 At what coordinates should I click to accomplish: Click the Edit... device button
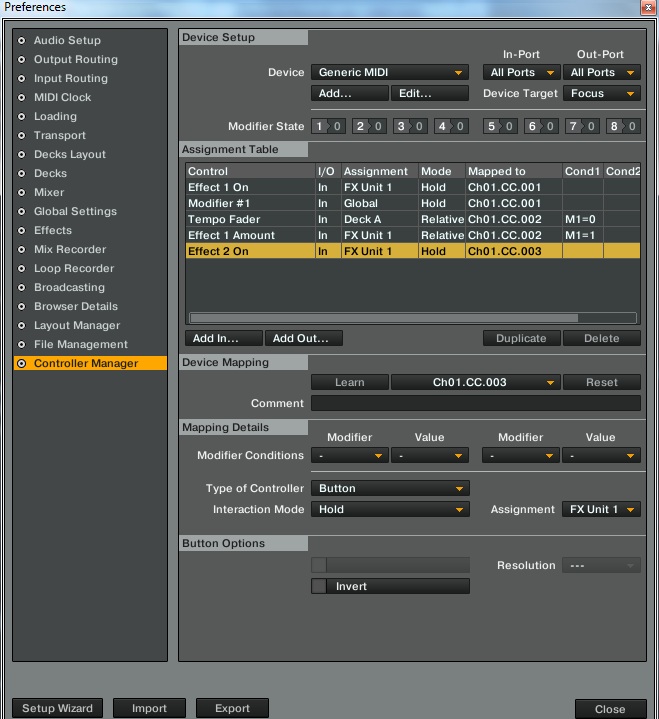[x=430, y=94]
